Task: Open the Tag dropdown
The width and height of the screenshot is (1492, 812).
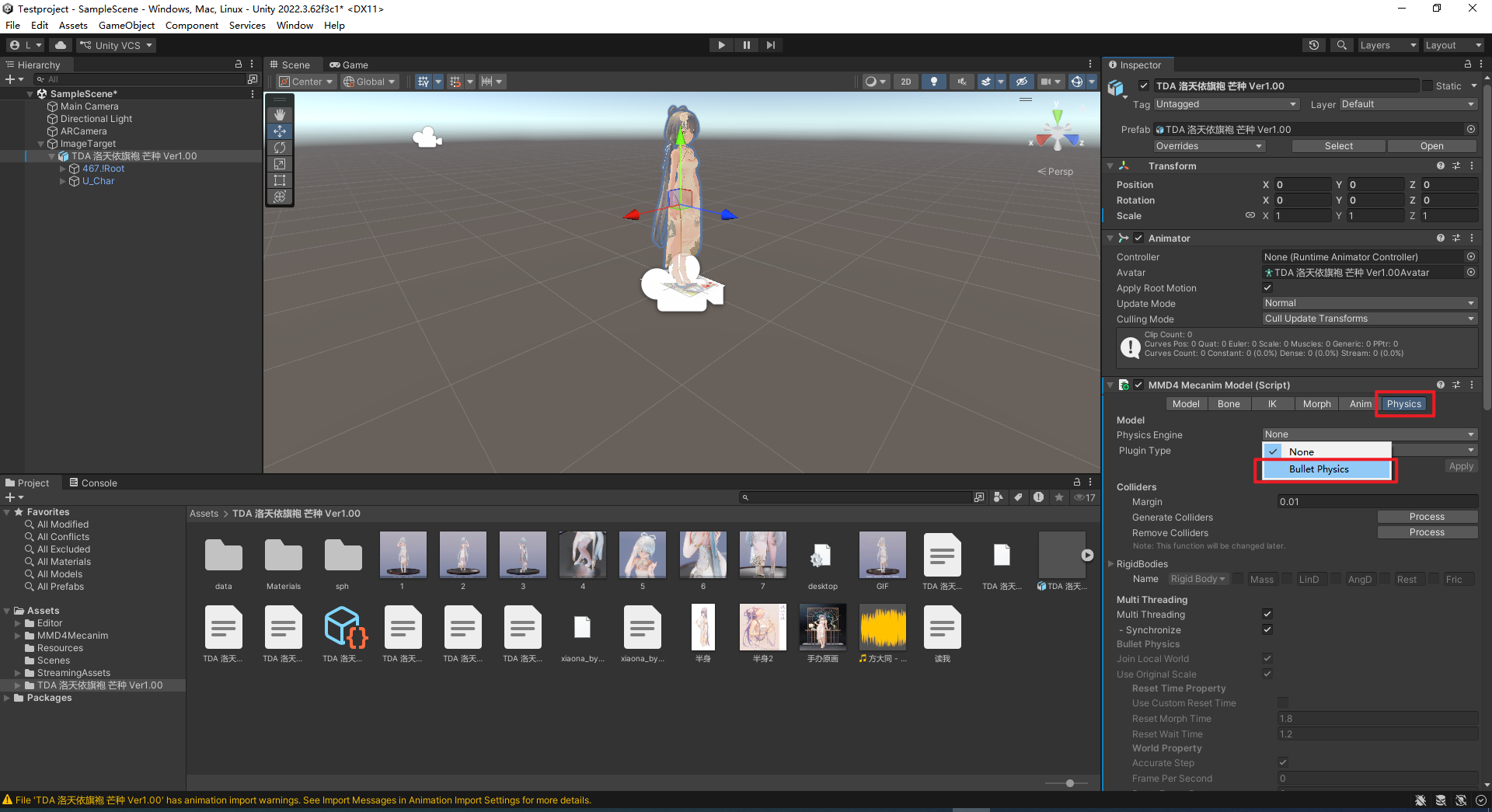Action: tap(1226, 104)
